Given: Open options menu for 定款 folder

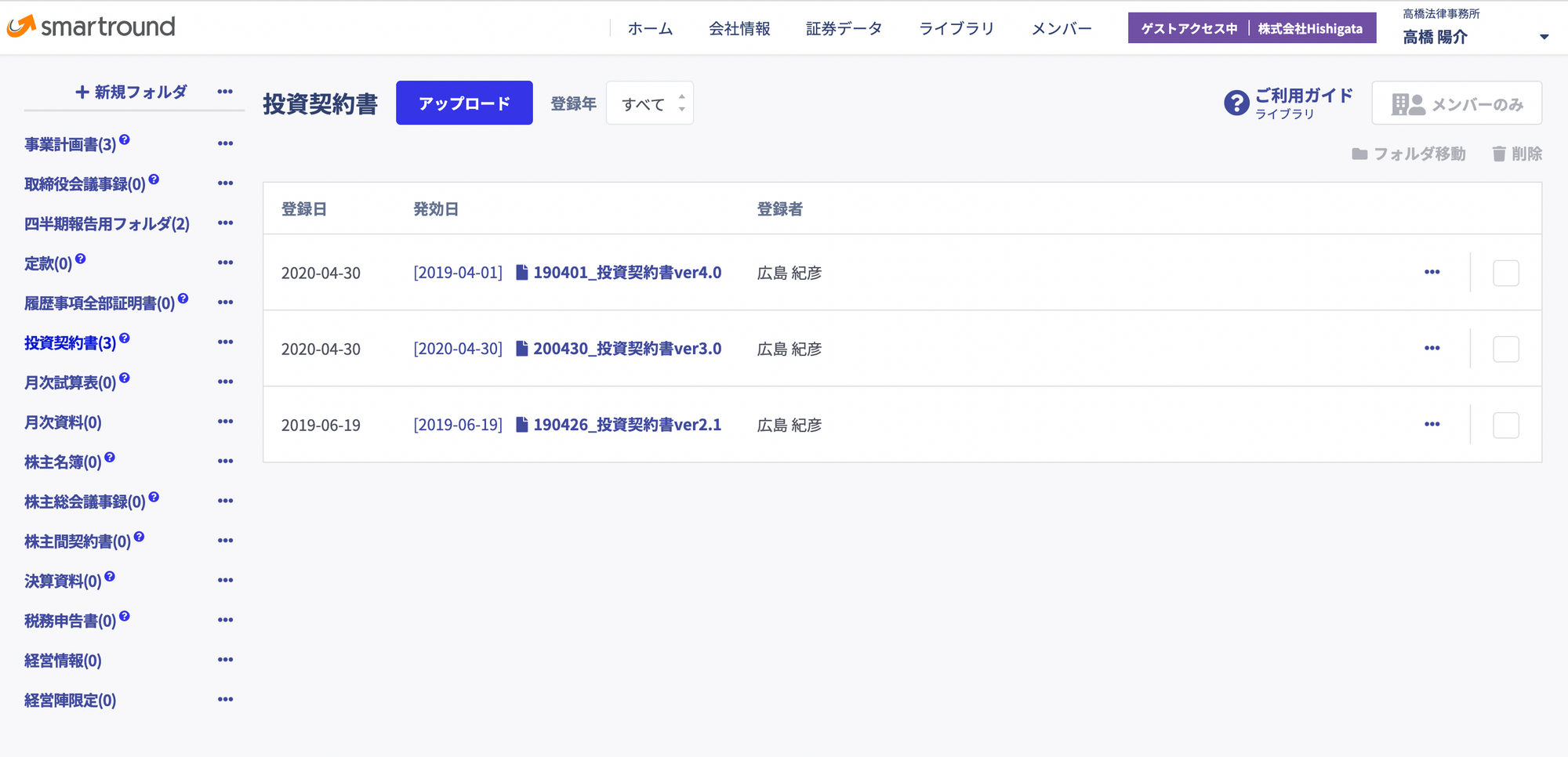Looking at the screenshot, I should (225, 263).
